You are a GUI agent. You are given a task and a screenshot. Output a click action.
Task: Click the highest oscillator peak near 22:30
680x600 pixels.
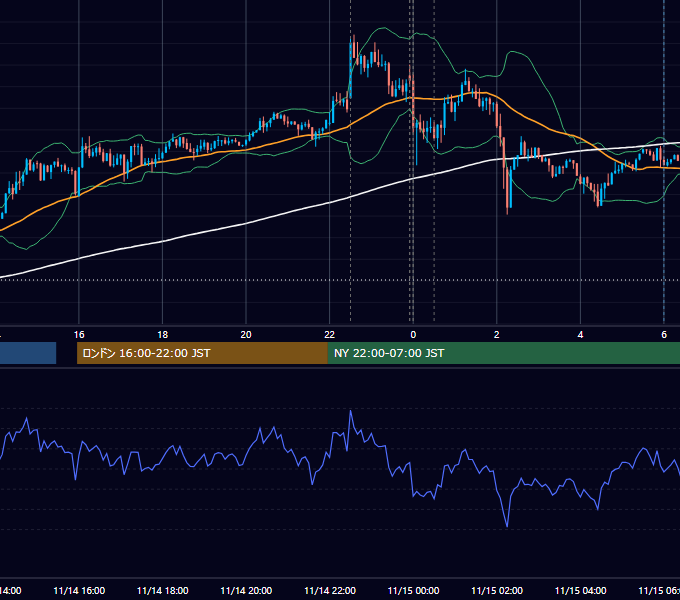(351, 411)
